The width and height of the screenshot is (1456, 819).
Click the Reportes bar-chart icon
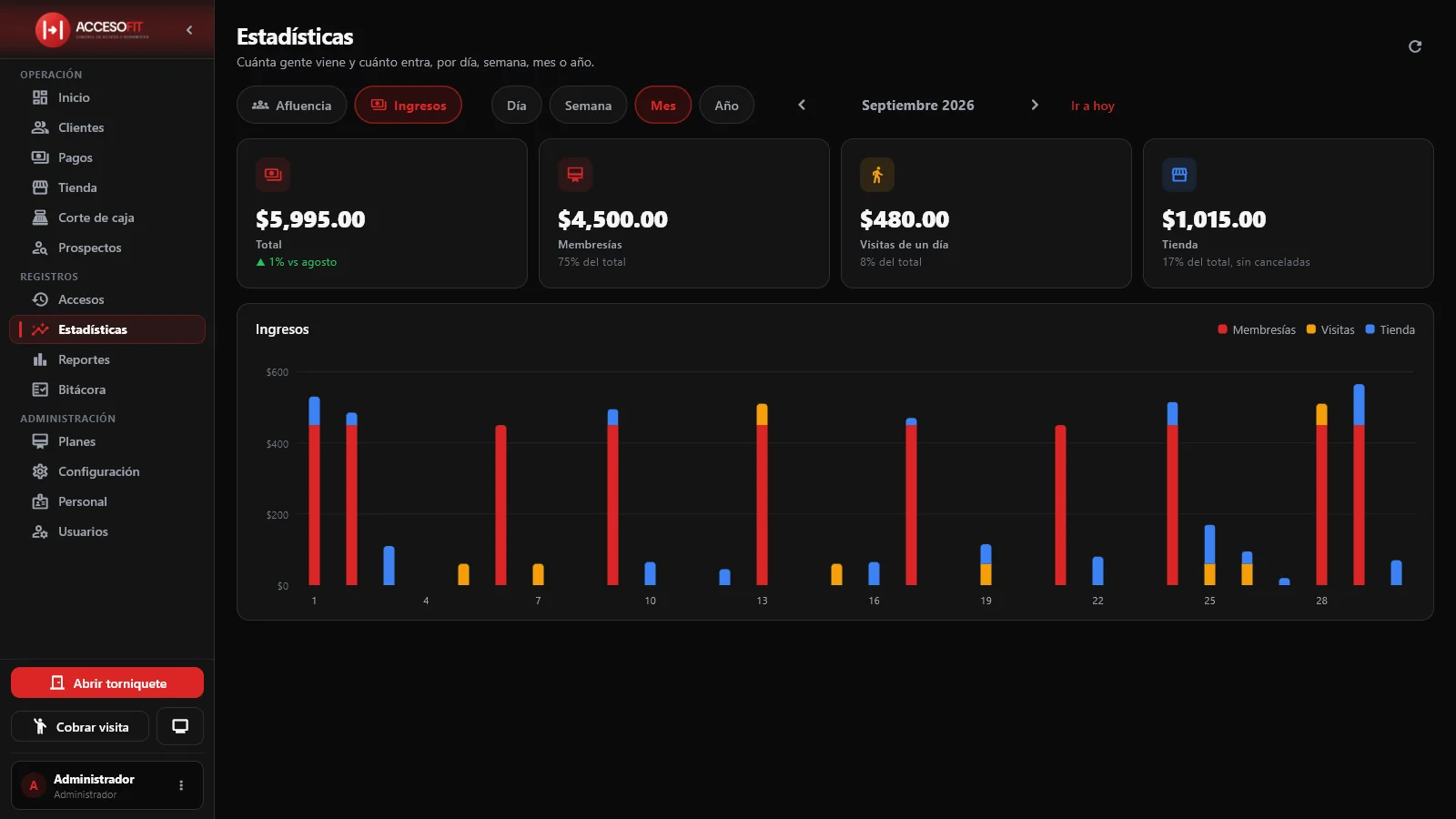40,359
